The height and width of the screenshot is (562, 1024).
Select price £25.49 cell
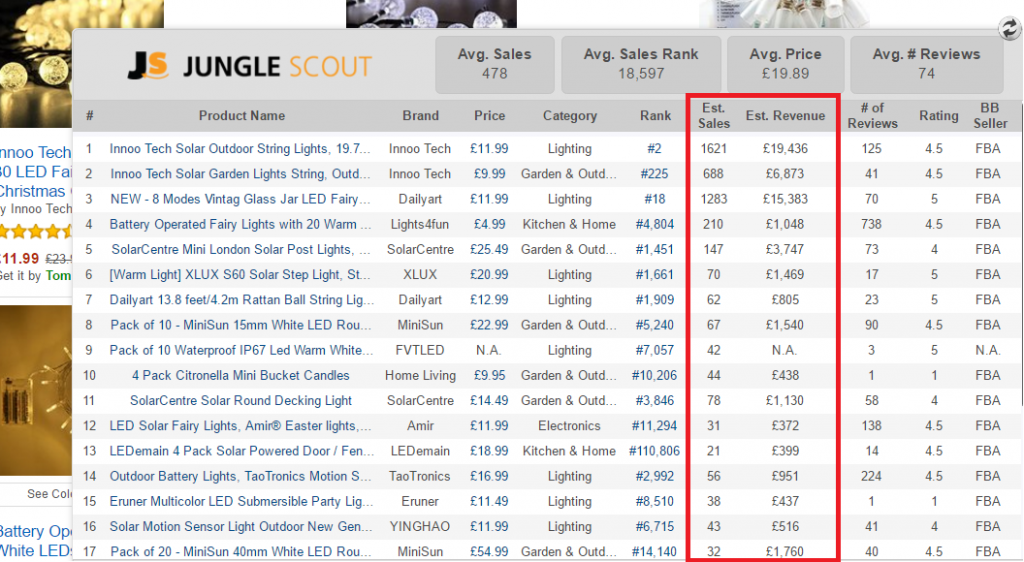(489, 249)
